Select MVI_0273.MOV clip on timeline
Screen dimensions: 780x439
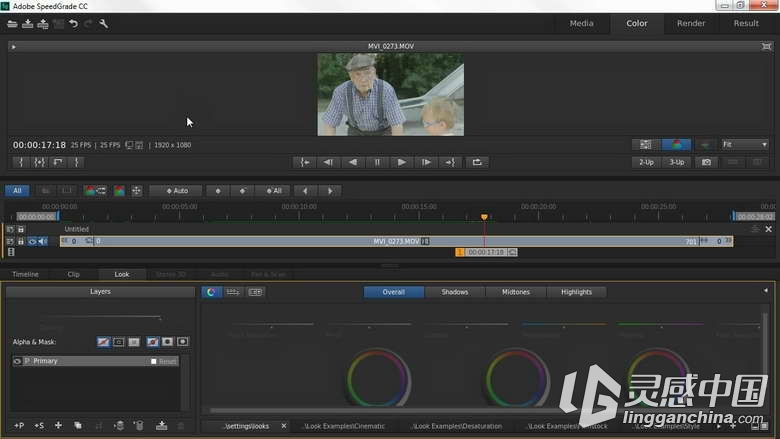pos(396,241)
